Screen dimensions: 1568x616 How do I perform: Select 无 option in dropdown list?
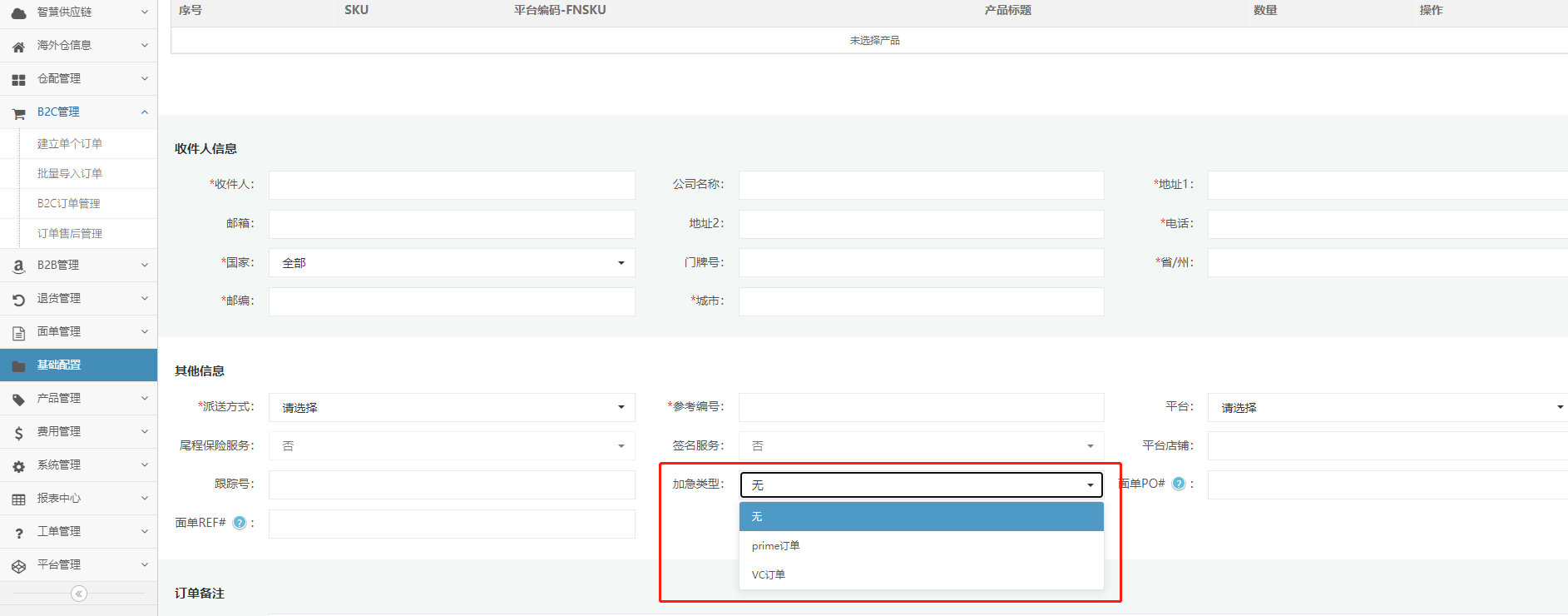[x=922, y=517]
